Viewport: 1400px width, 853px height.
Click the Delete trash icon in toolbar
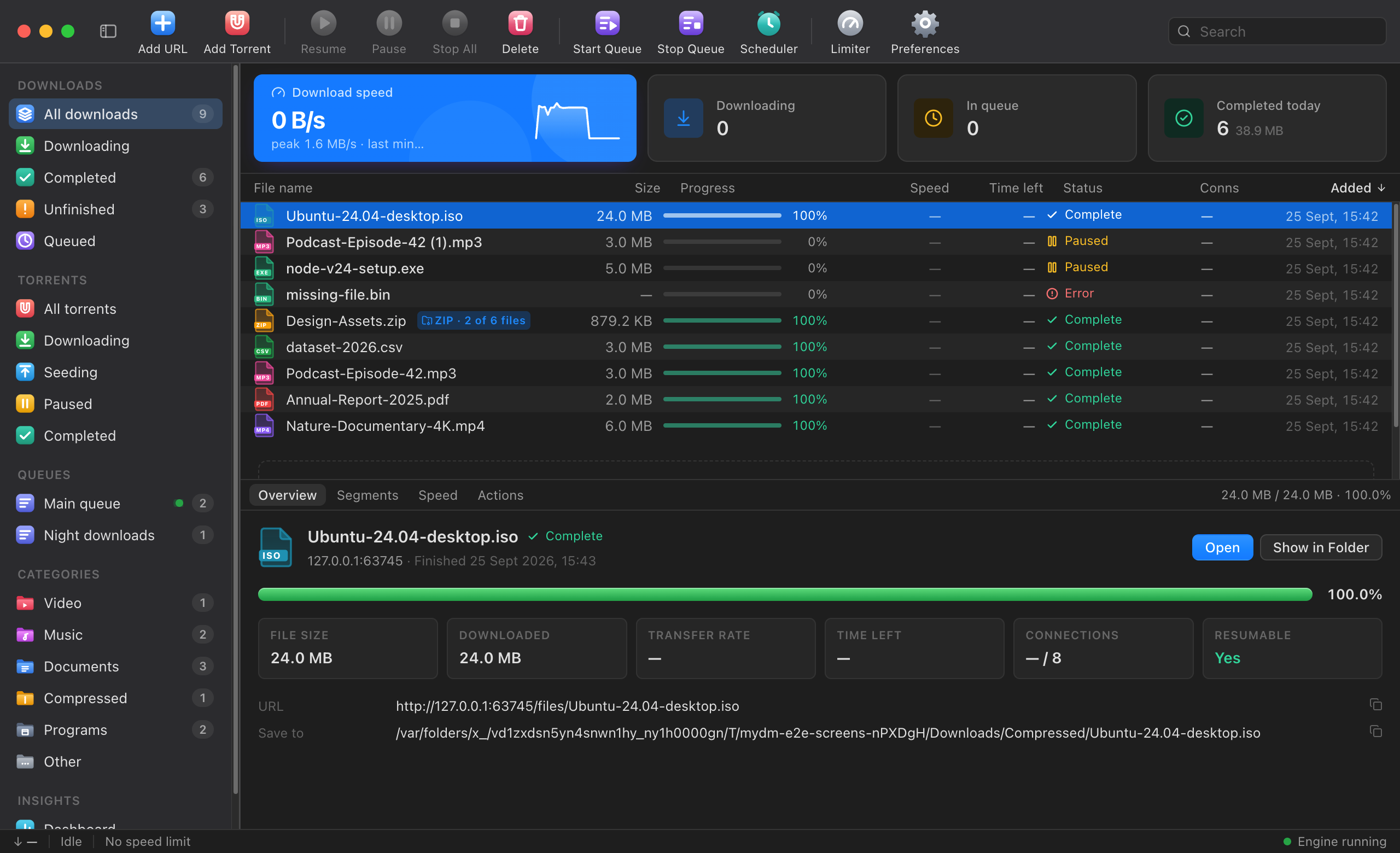[520, 24]
